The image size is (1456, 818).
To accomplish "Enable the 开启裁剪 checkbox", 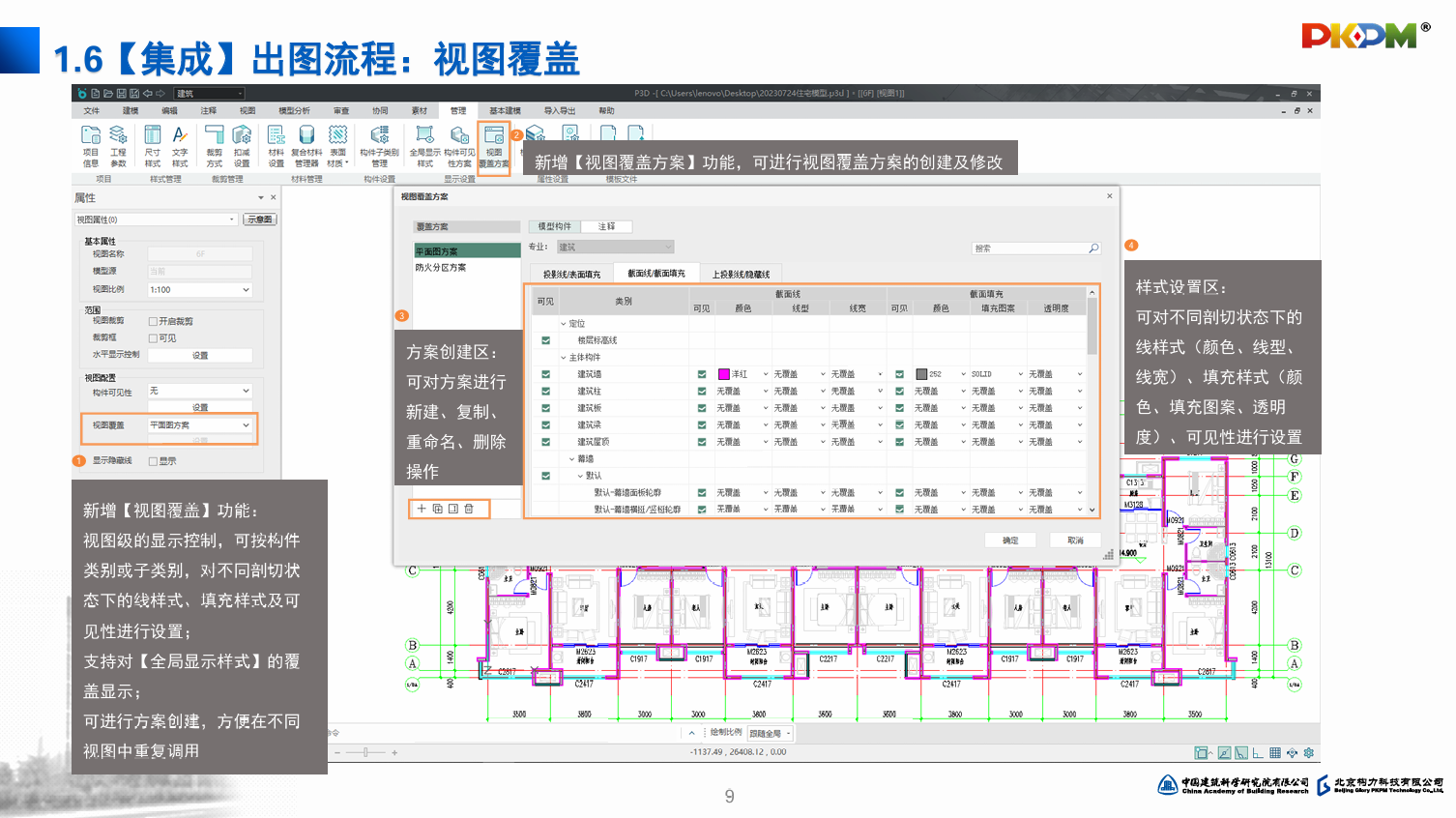I will point(153,321).
